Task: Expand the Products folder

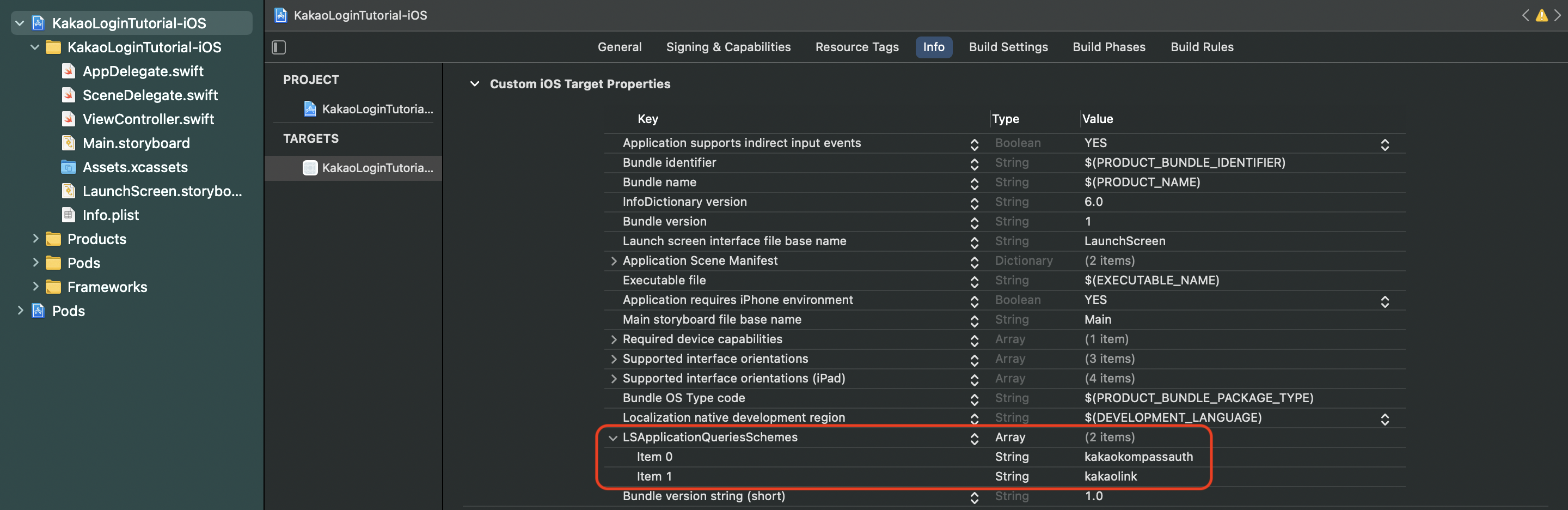Action: click(x=35, y=239)
